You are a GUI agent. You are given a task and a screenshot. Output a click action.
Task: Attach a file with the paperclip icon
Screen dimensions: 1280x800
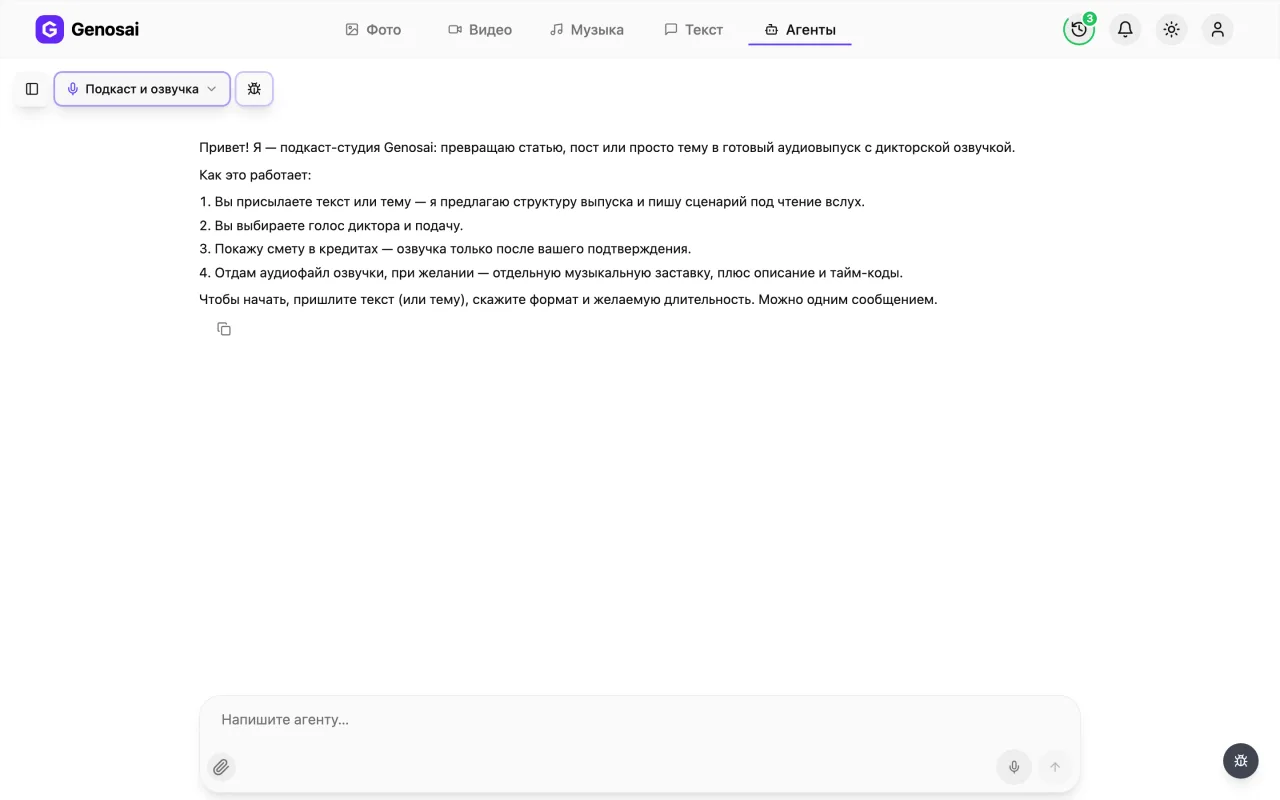click(221, 767)
